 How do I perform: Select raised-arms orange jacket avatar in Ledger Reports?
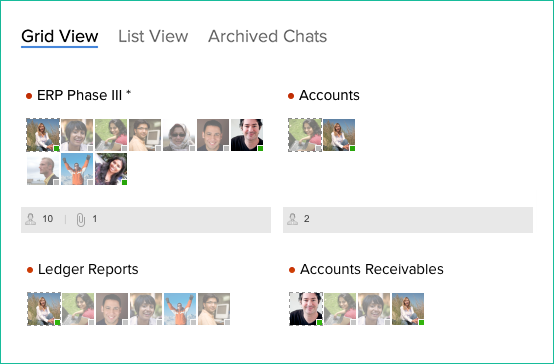(180, 309)
